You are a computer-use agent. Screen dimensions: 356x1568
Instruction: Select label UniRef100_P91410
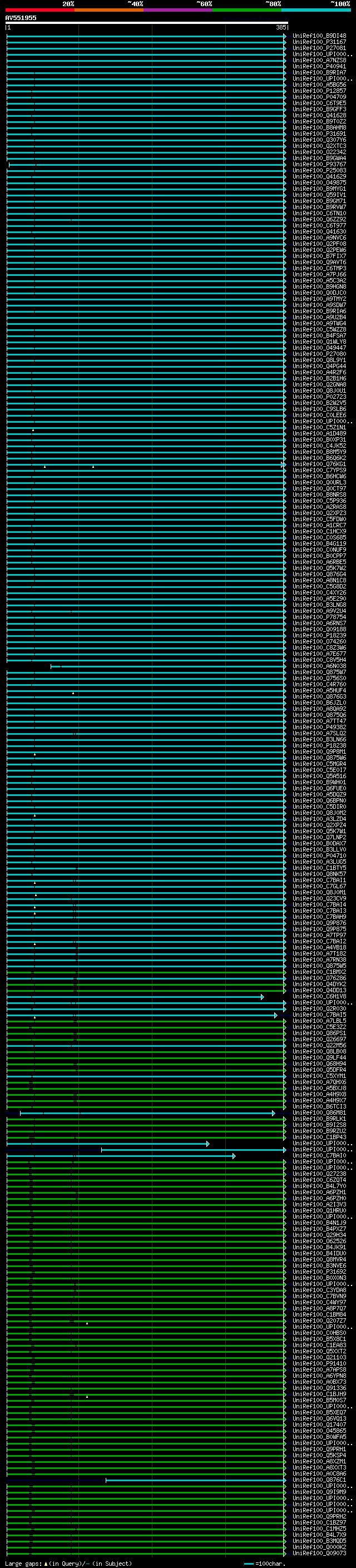tap(319, 1363)
